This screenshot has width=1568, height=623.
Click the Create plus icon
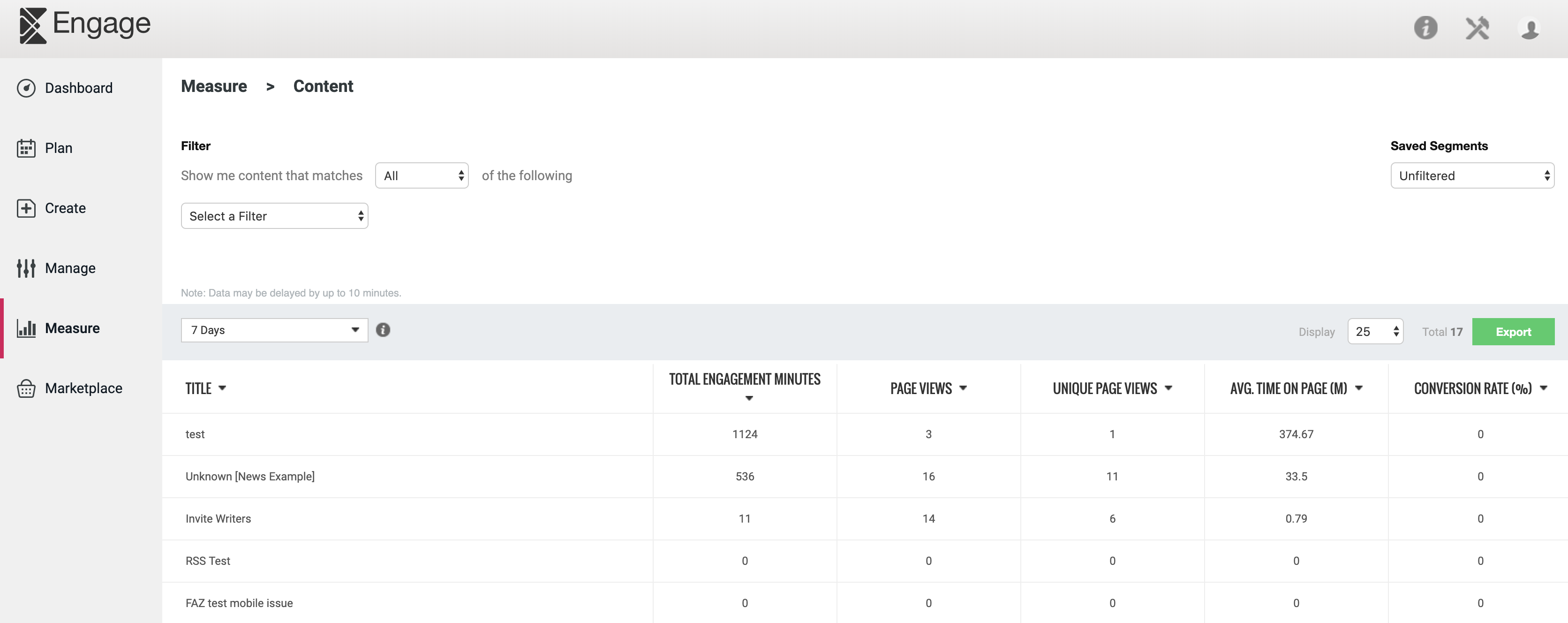tap(26, 208)
